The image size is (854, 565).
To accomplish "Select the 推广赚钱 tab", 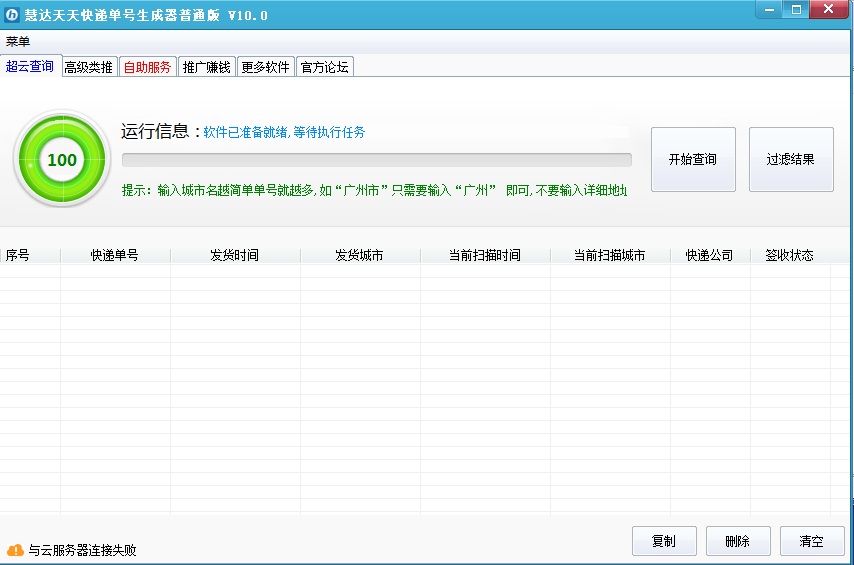I will click(206, 67).
